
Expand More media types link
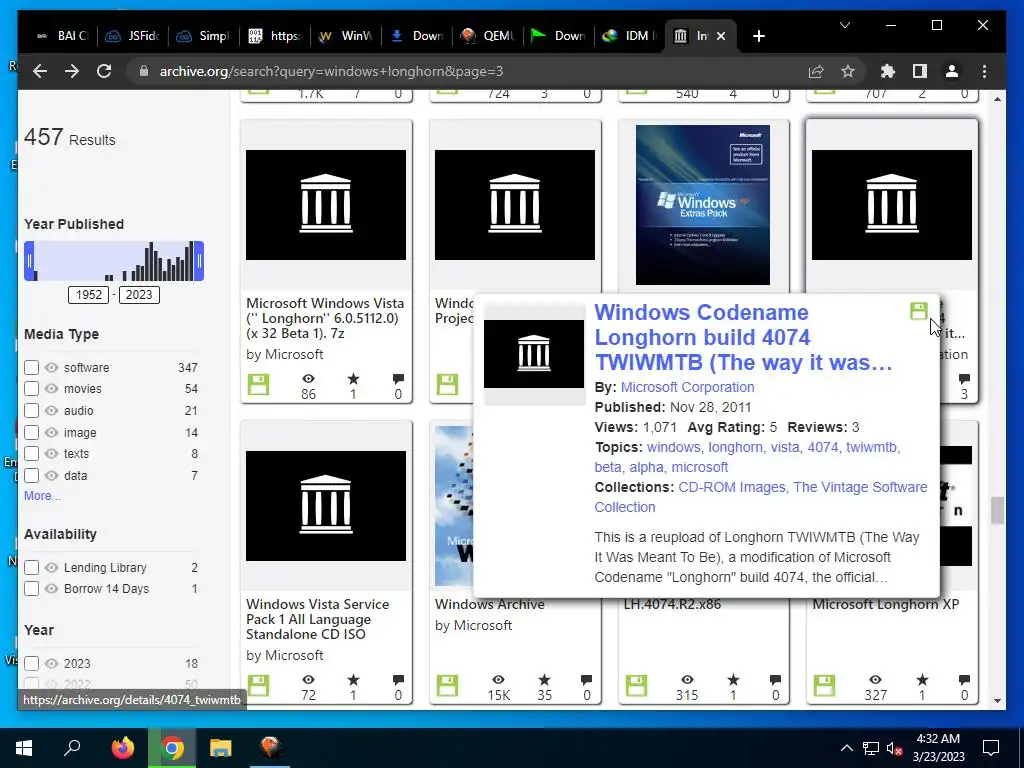[x=42, y=496]
